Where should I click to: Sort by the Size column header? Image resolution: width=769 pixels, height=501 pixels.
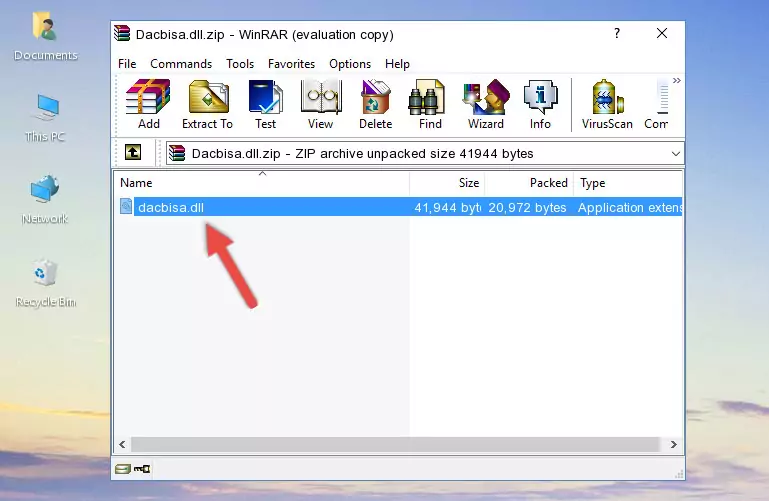447,183
